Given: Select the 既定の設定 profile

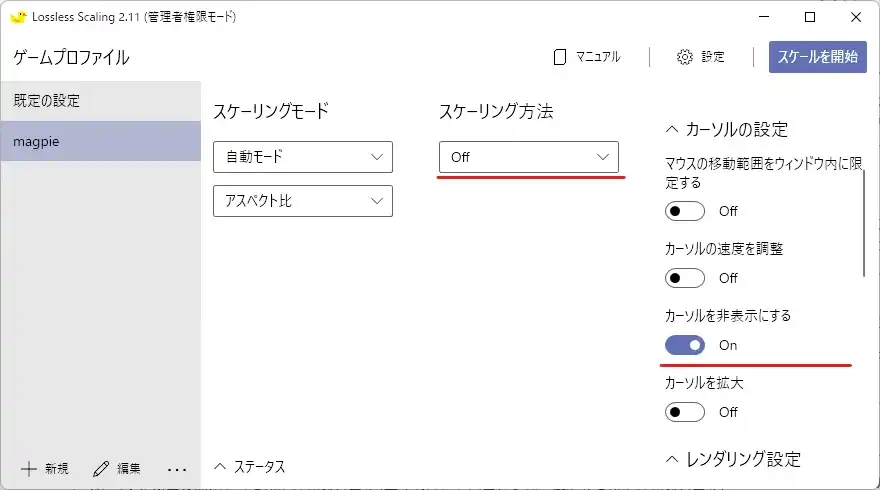Looking at the screenshot, I should coord(100,101).
